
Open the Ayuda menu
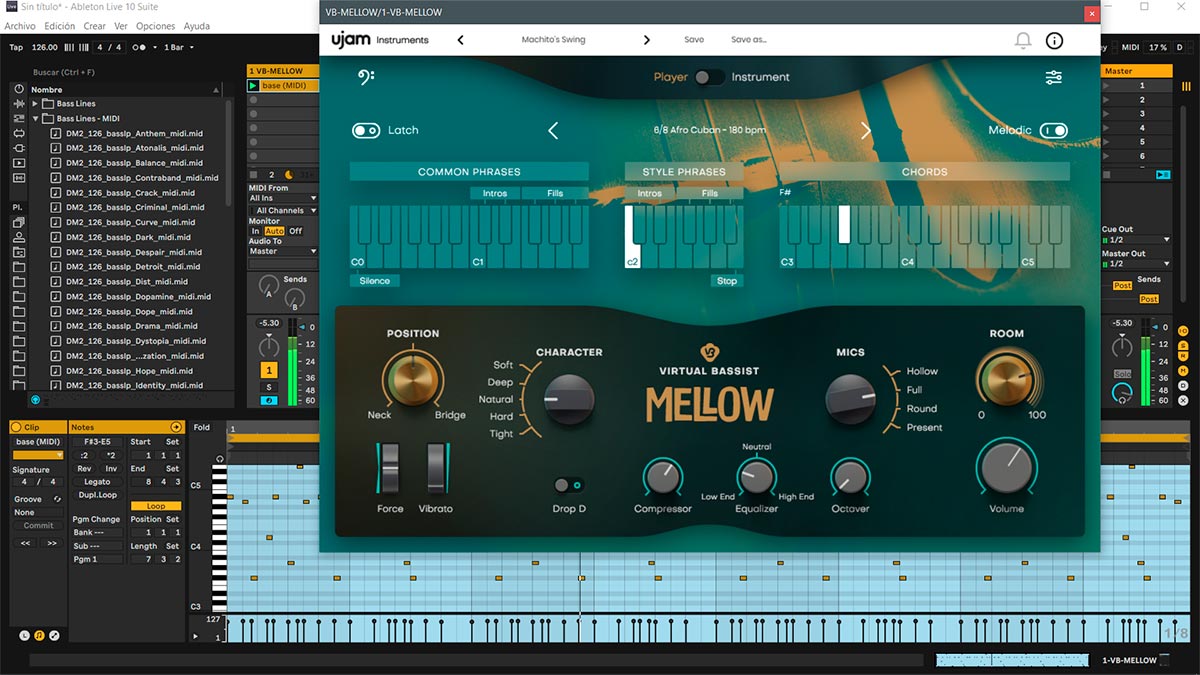tap(196, 26)
